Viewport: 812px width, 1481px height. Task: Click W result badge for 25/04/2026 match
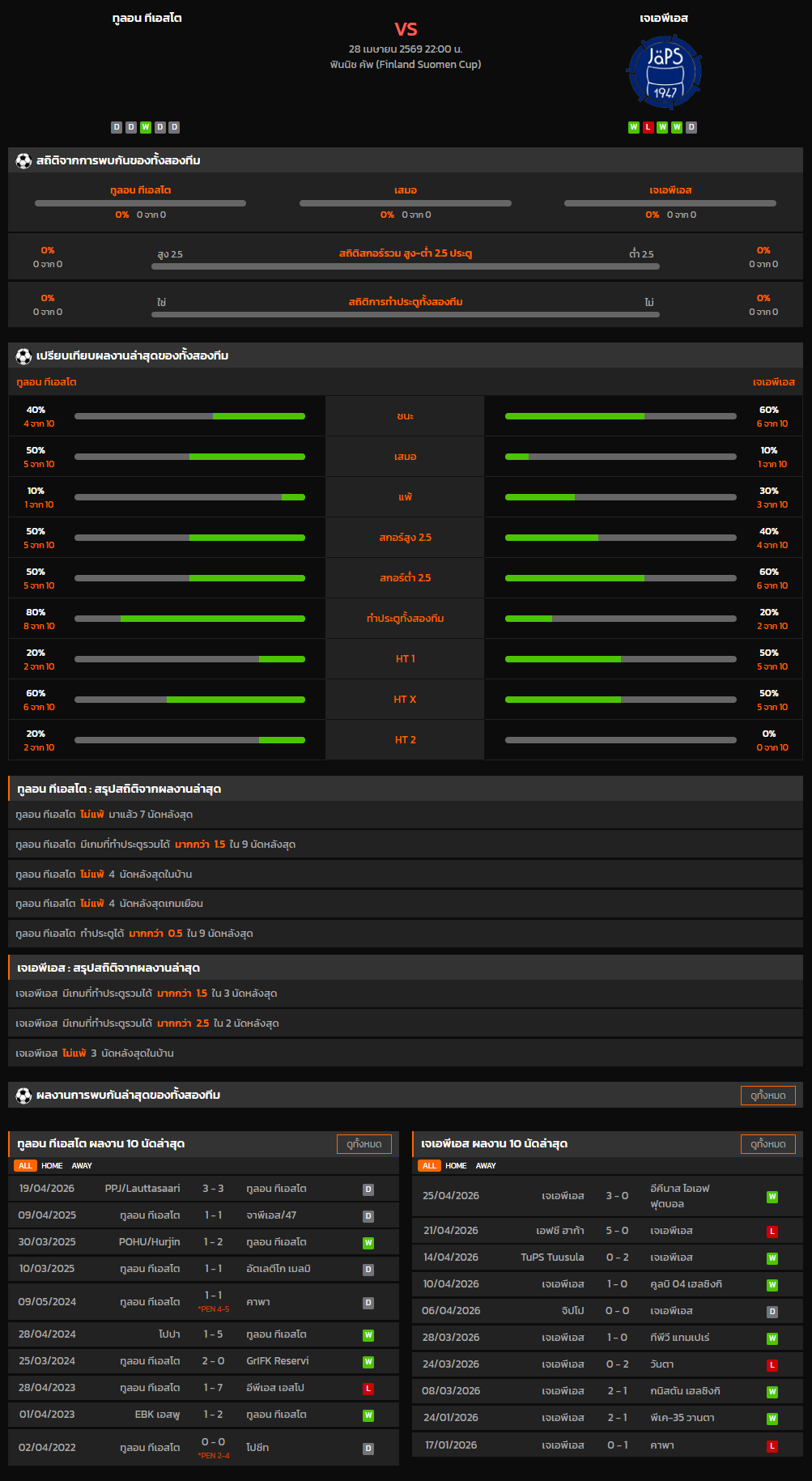(772, 1197)
